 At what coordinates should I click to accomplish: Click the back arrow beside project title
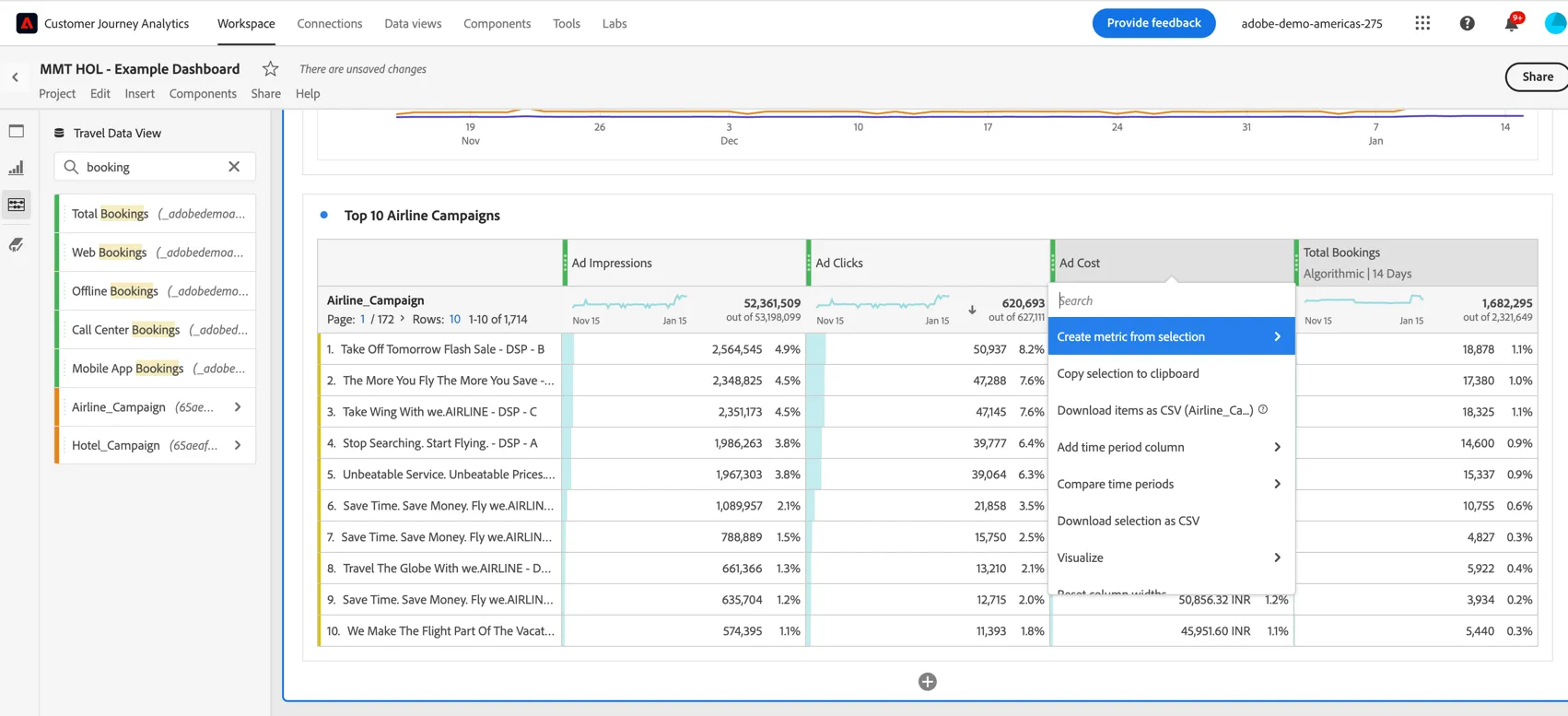click(16, 77)
